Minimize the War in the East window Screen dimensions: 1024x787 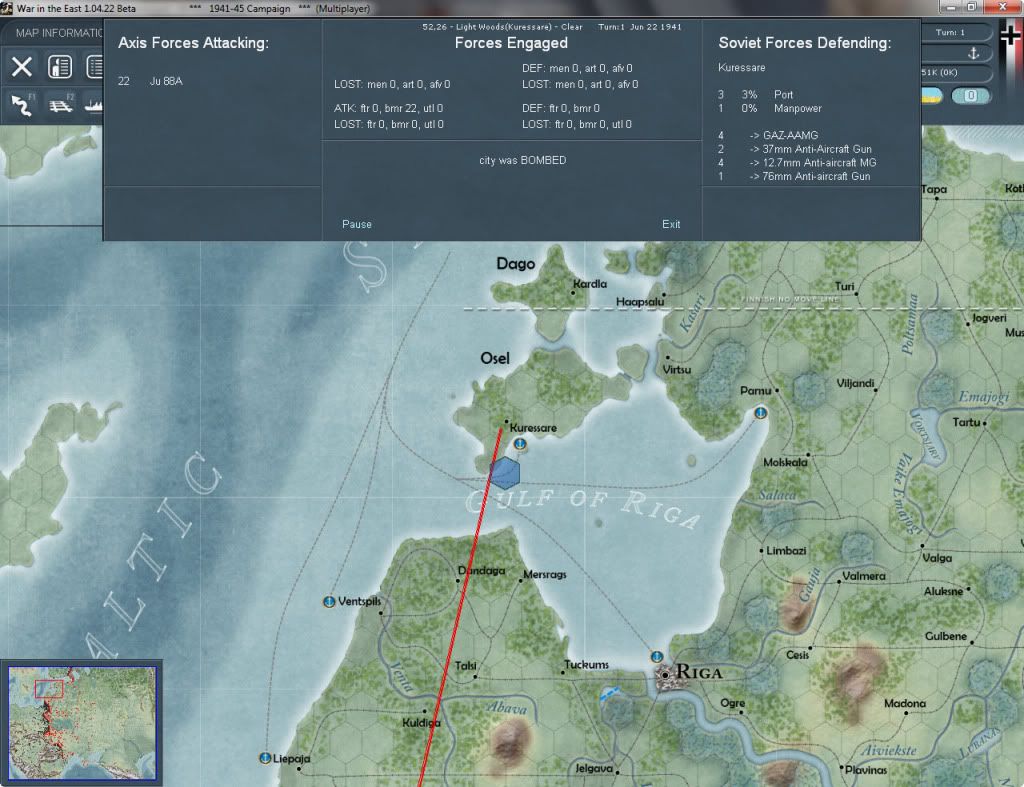[951, 7]
